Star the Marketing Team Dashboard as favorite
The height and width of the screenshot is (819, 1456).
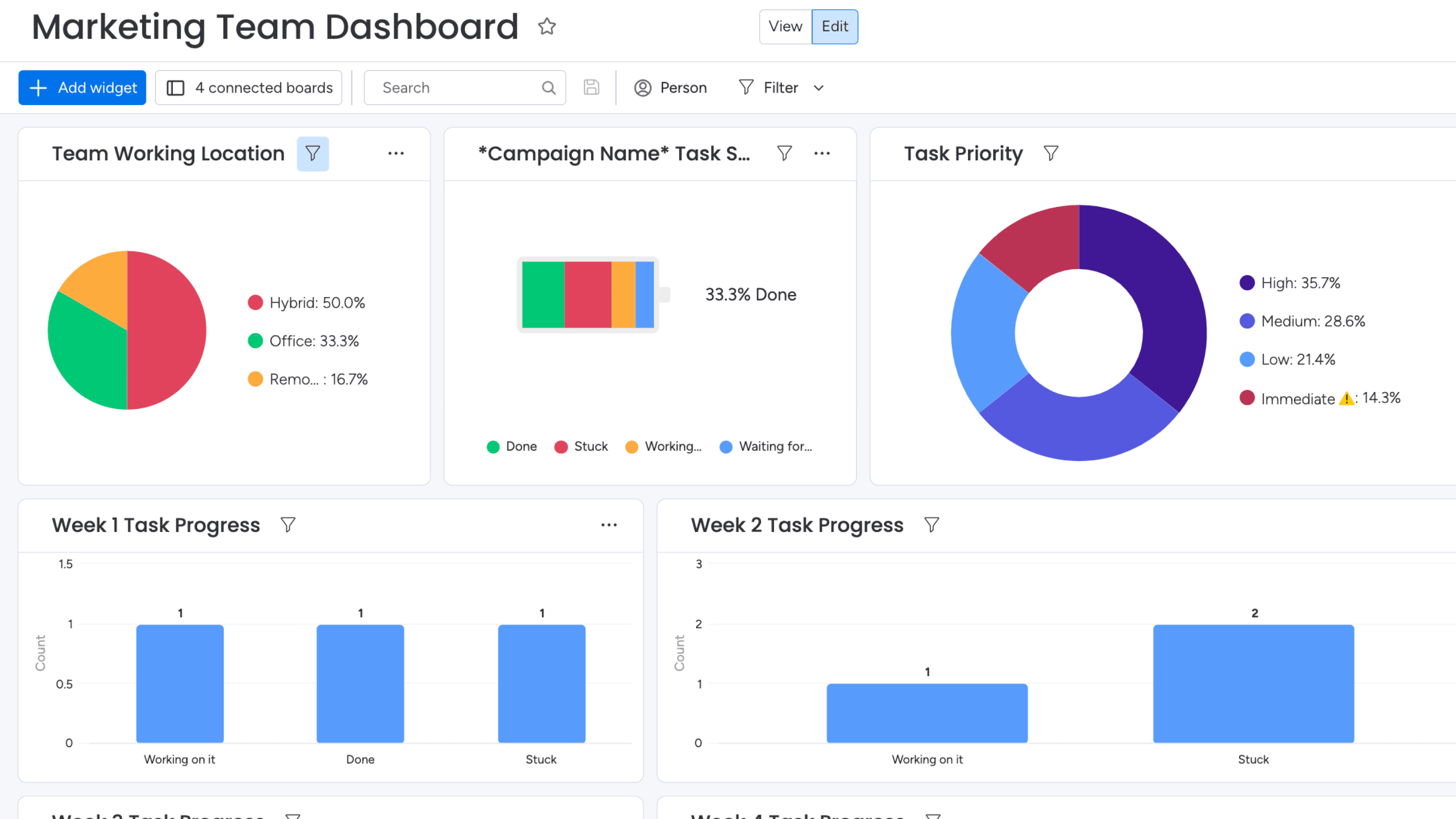click(547, 27)
